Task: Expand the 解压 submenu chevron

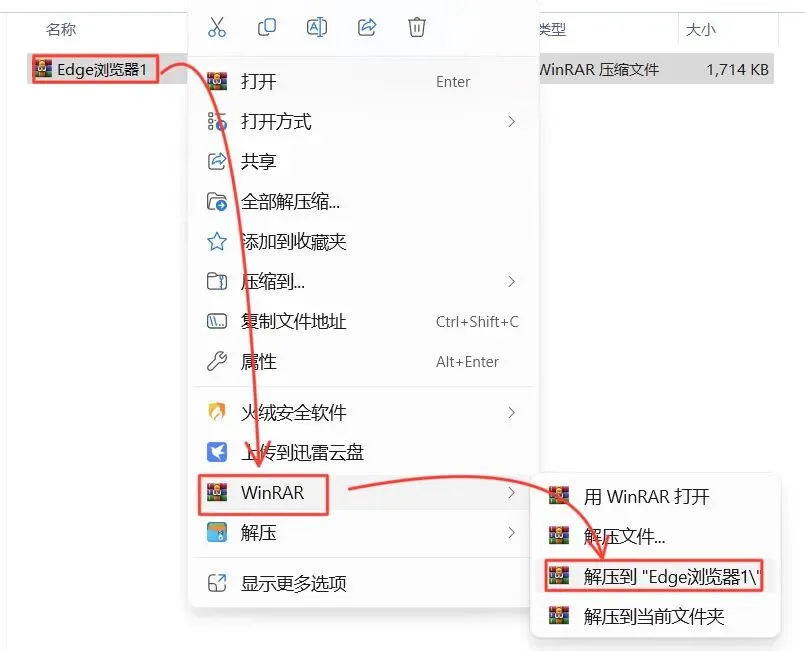Action: (511, 532)
